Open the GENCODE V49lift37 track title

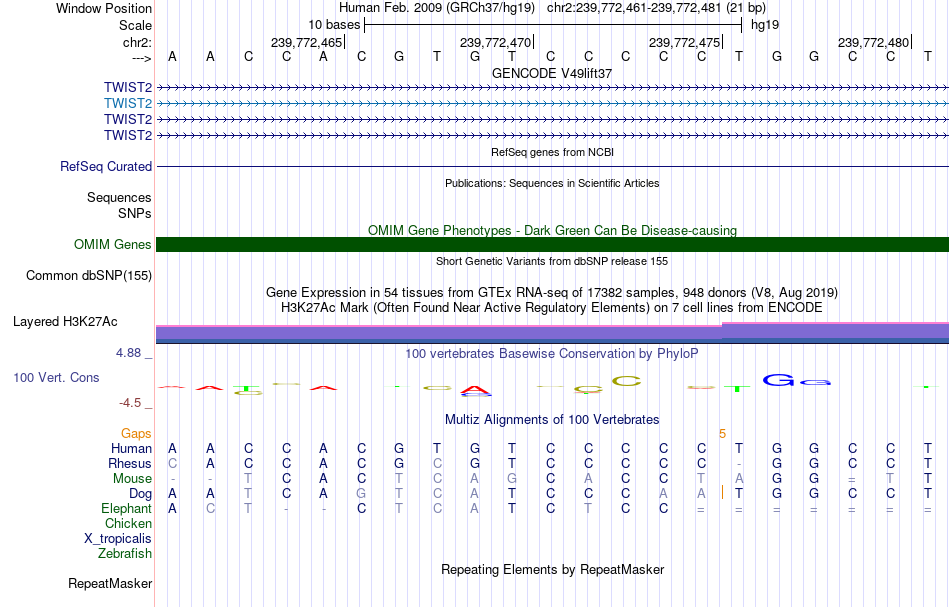pyautogui.click(x=552, y=73)
